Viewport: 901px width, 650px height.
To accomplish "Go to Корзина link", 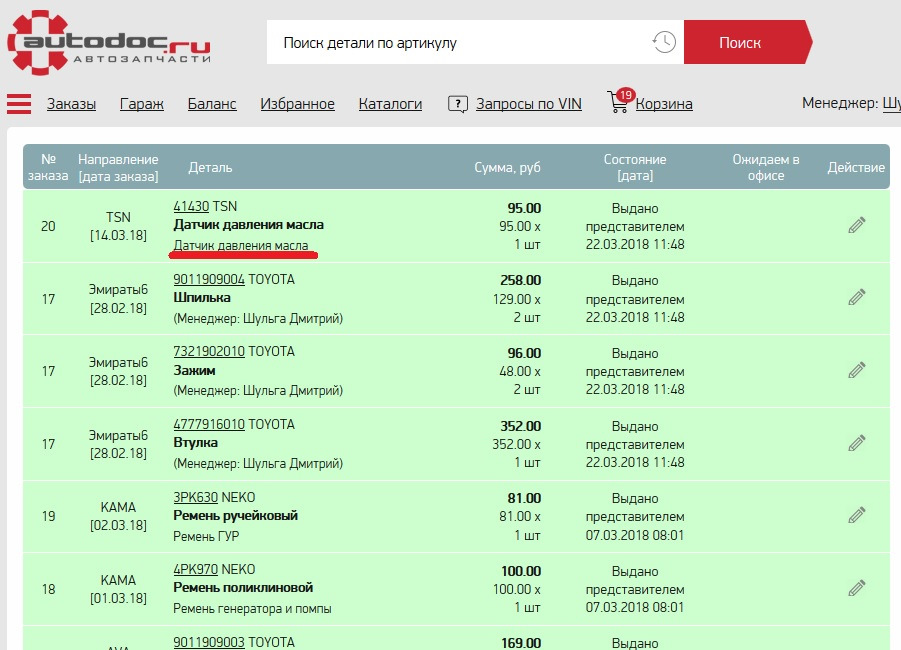I will point(664,104).
